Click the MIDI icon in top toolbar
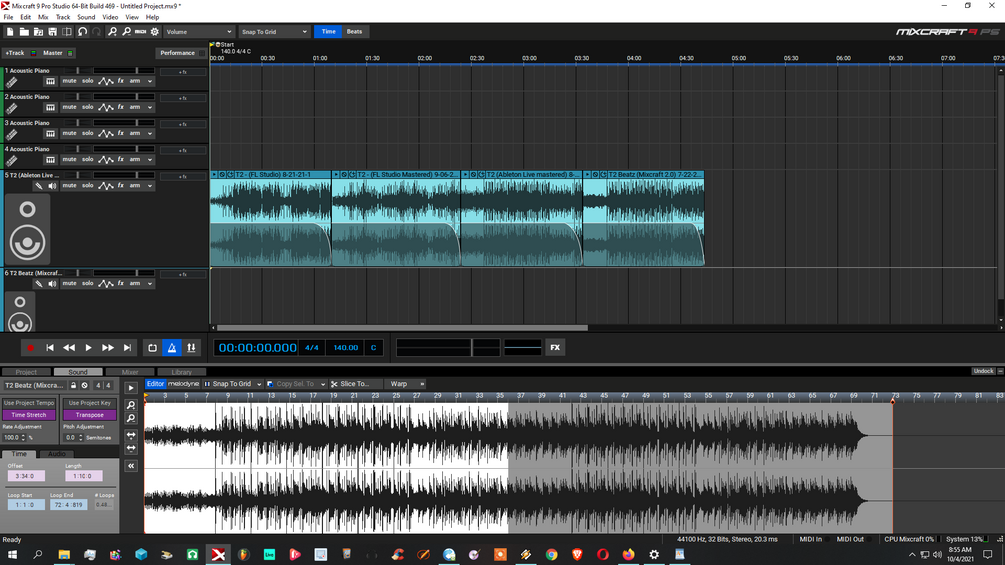 tap(140, 31)
